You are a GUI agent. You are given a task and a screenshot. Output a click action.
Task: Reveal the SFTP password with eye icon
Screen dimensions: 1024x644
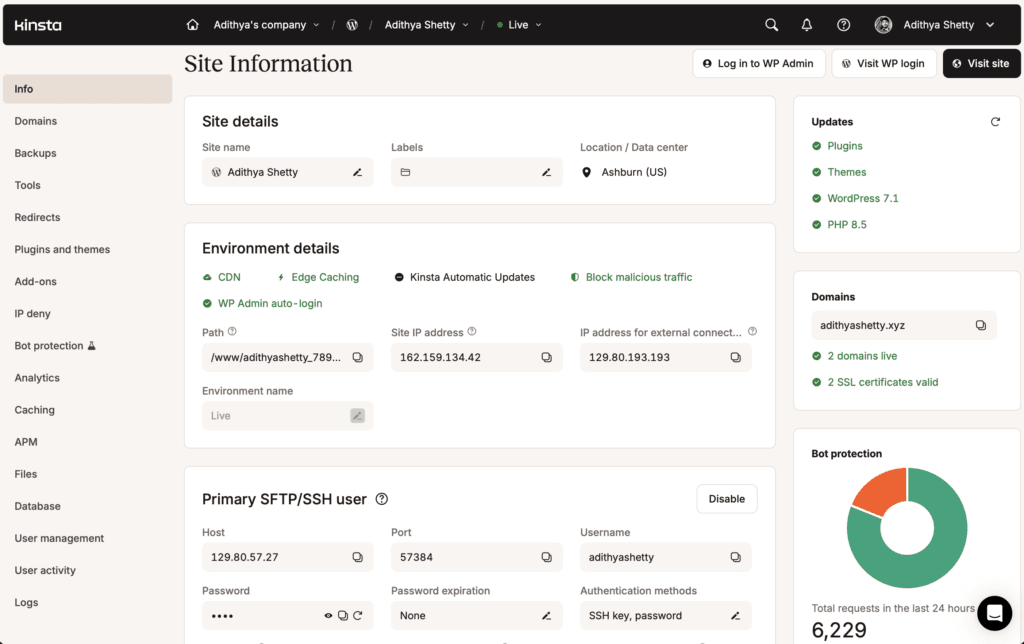click(x=328, y=615)
